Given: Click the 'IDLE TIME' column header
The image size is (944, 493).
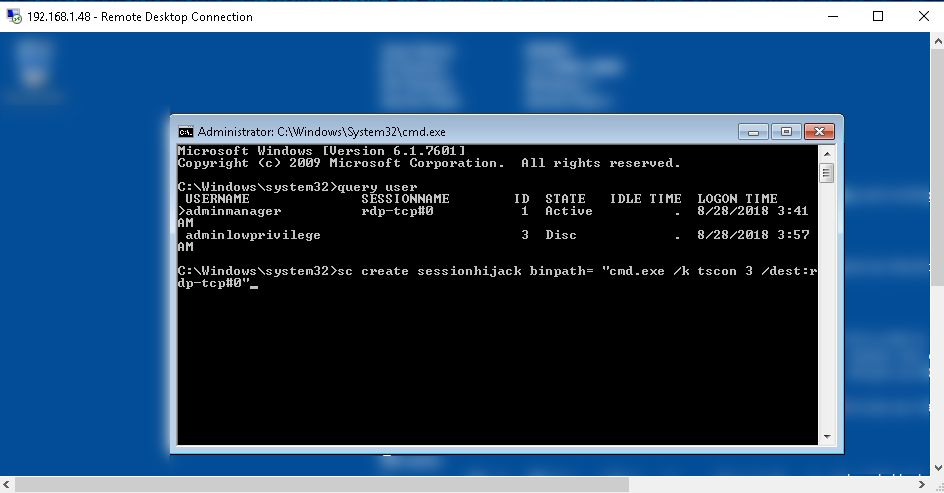Looking at the screenshot, I should [x=645, y=199].
